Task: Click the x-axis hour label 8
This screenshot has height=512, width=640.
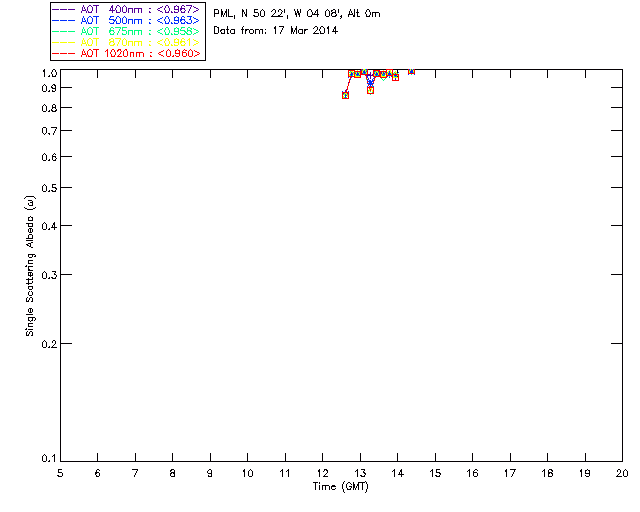Action: [x=173, y=473]
